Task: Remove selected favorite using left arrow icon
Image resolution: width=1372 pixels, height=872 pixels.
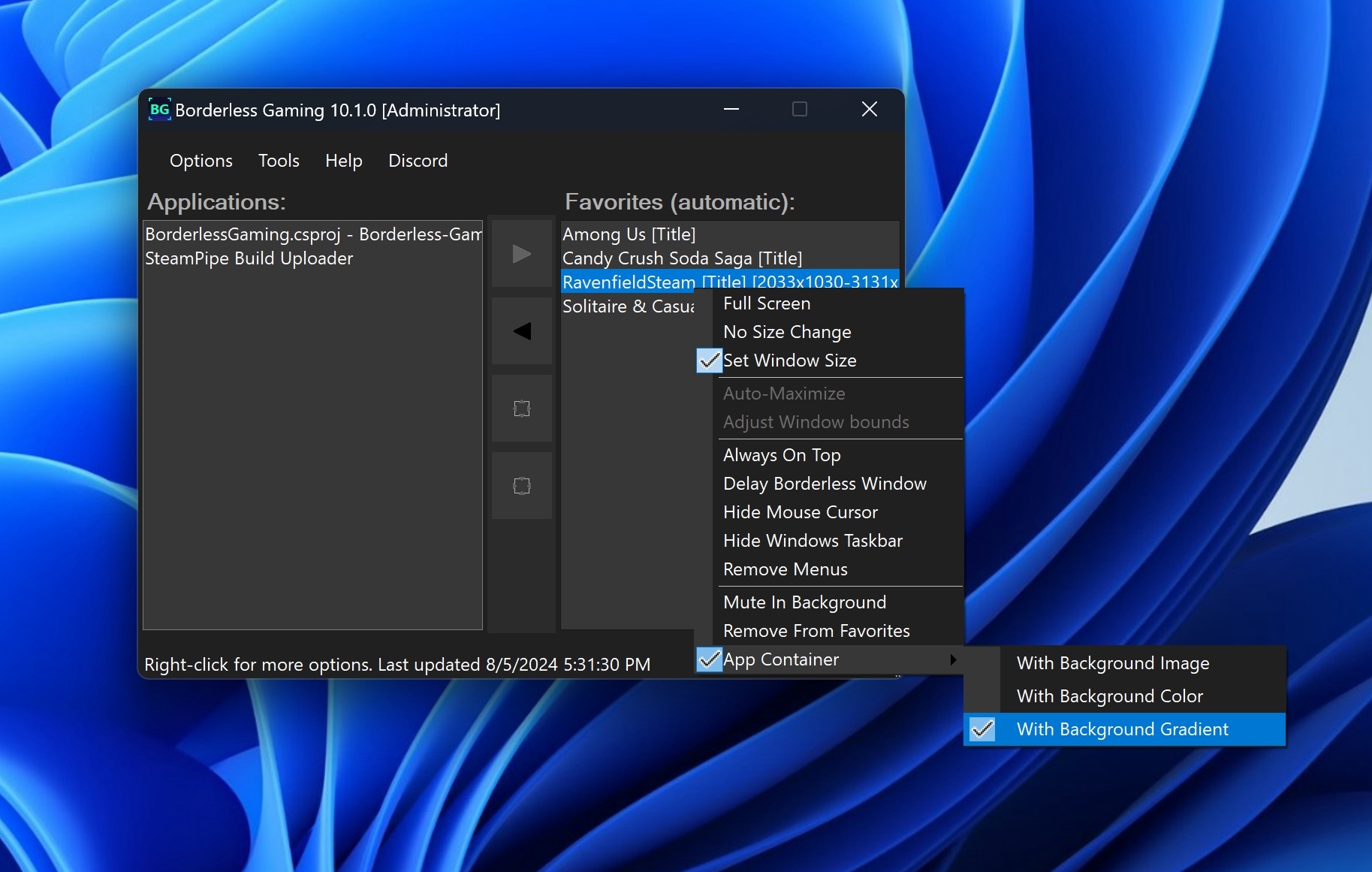Action: [521, 330]
